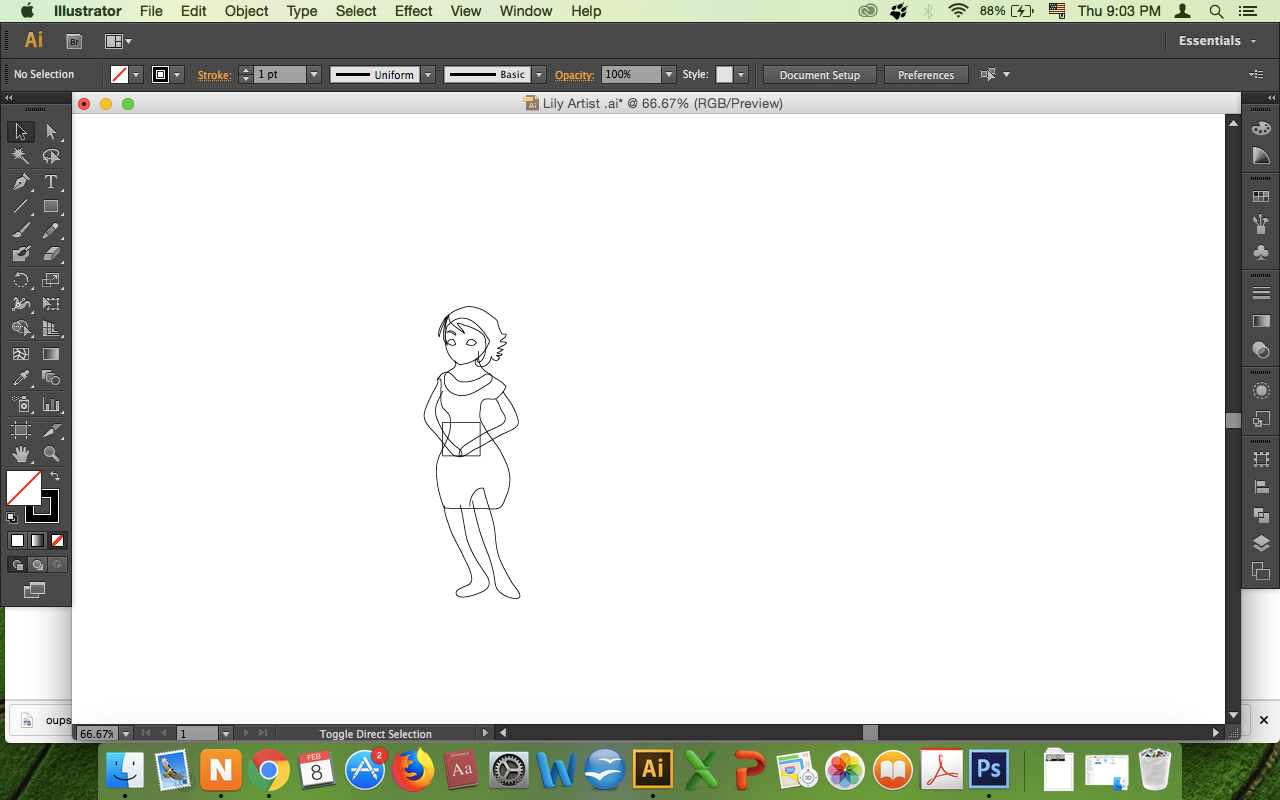Select the Rotate tool
This screenshot has width=1280, height=800.
(x=21, y=280)
